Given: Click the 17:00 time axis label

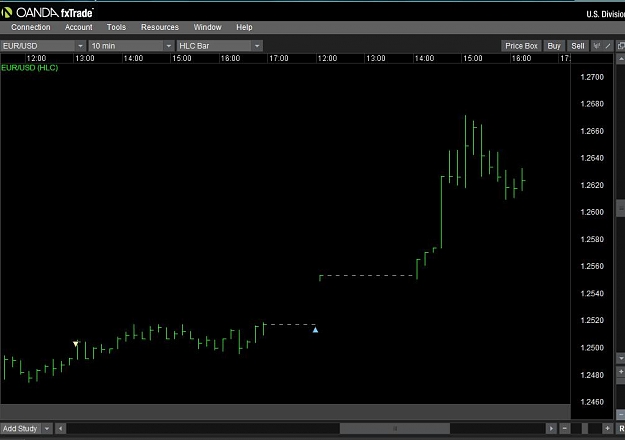Looking at the screenshot, I should pos(279,58).
